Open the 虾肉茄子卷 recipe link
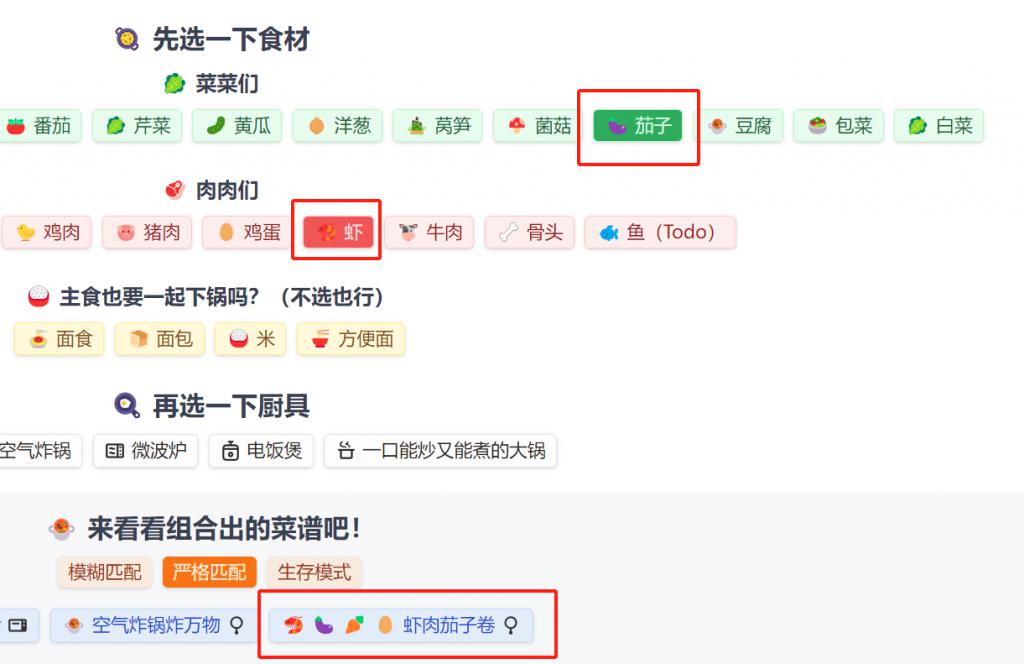Screen dimensions: 1024x664 point(401,625)
